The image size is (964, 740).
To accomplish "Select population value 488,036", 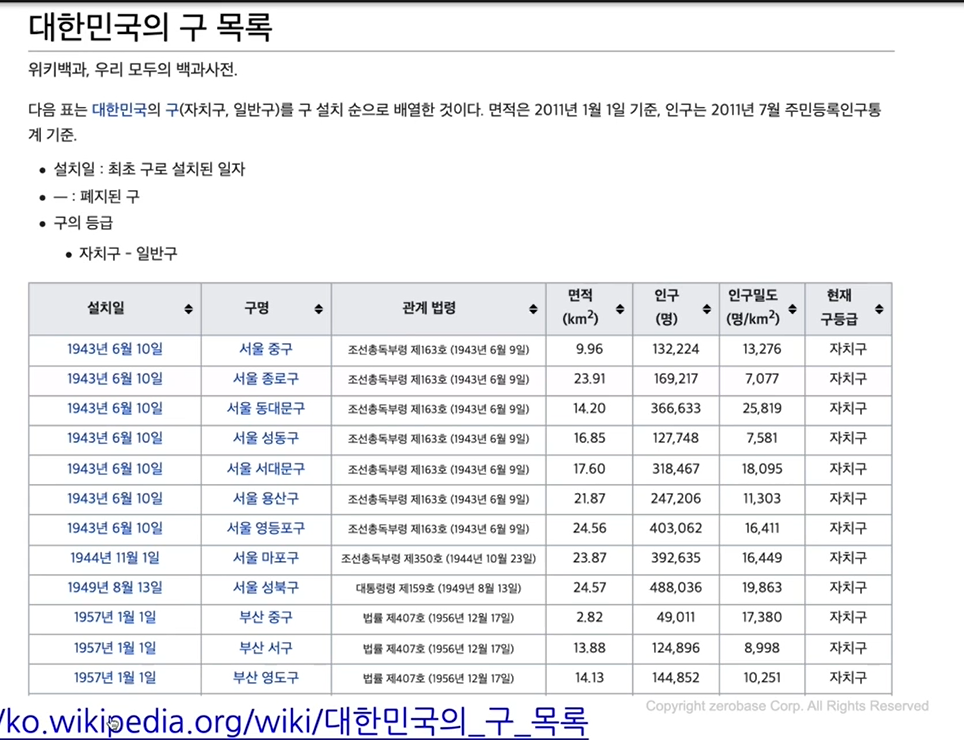I will (676, 588).
